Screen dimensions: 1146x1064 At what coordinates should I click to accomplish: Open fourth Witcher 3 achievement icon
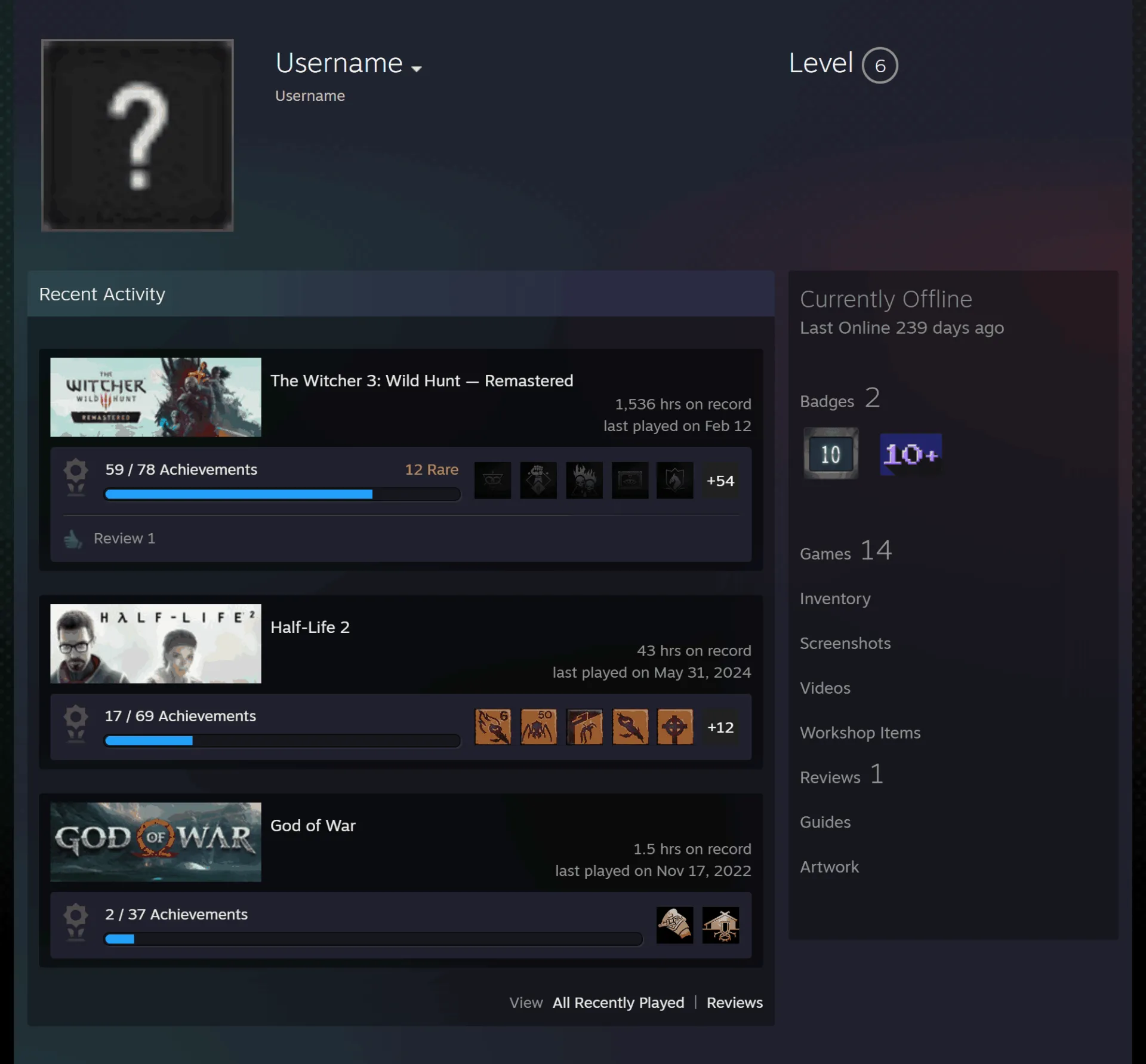[630, 480]
